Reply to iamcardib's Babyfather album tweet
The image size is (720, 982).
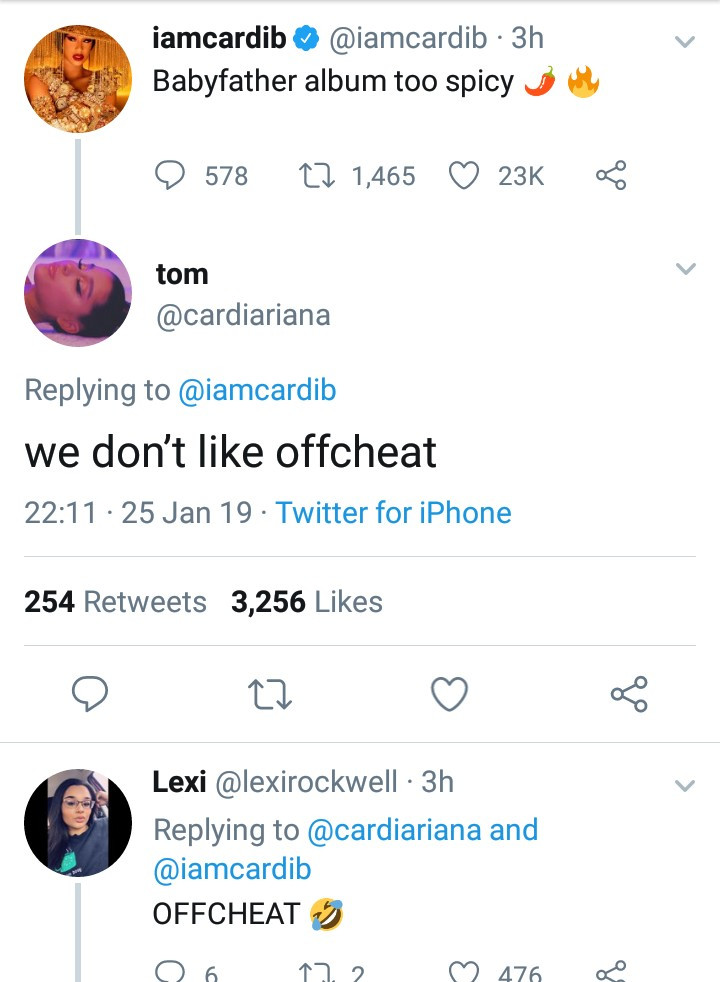(170, 176)
